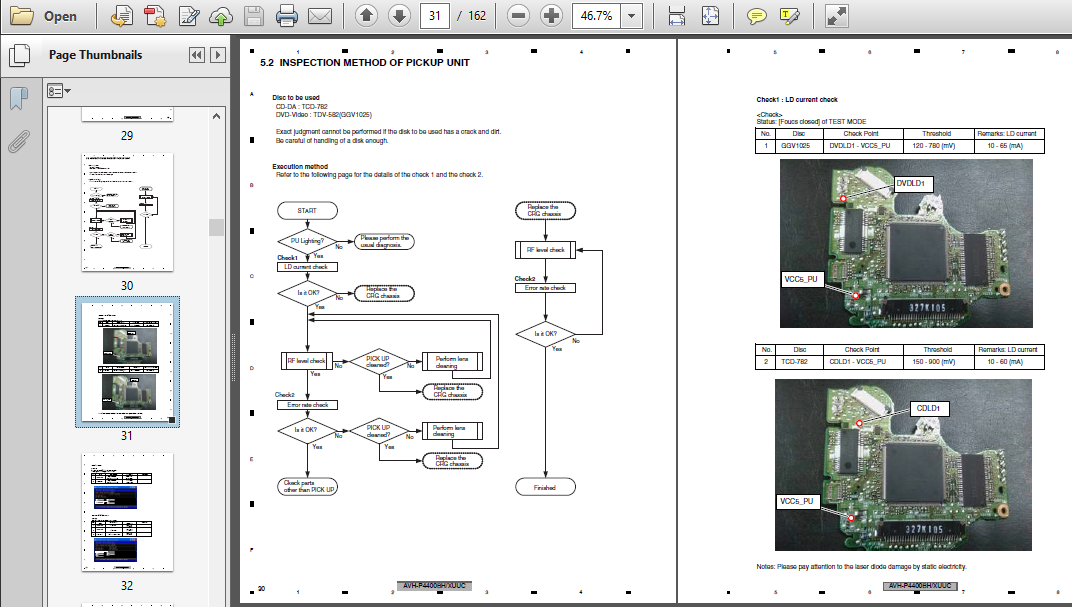
Task: Open the thumbnails options menu dropdown
Action: pyautogui.click(x=59, y=90)
